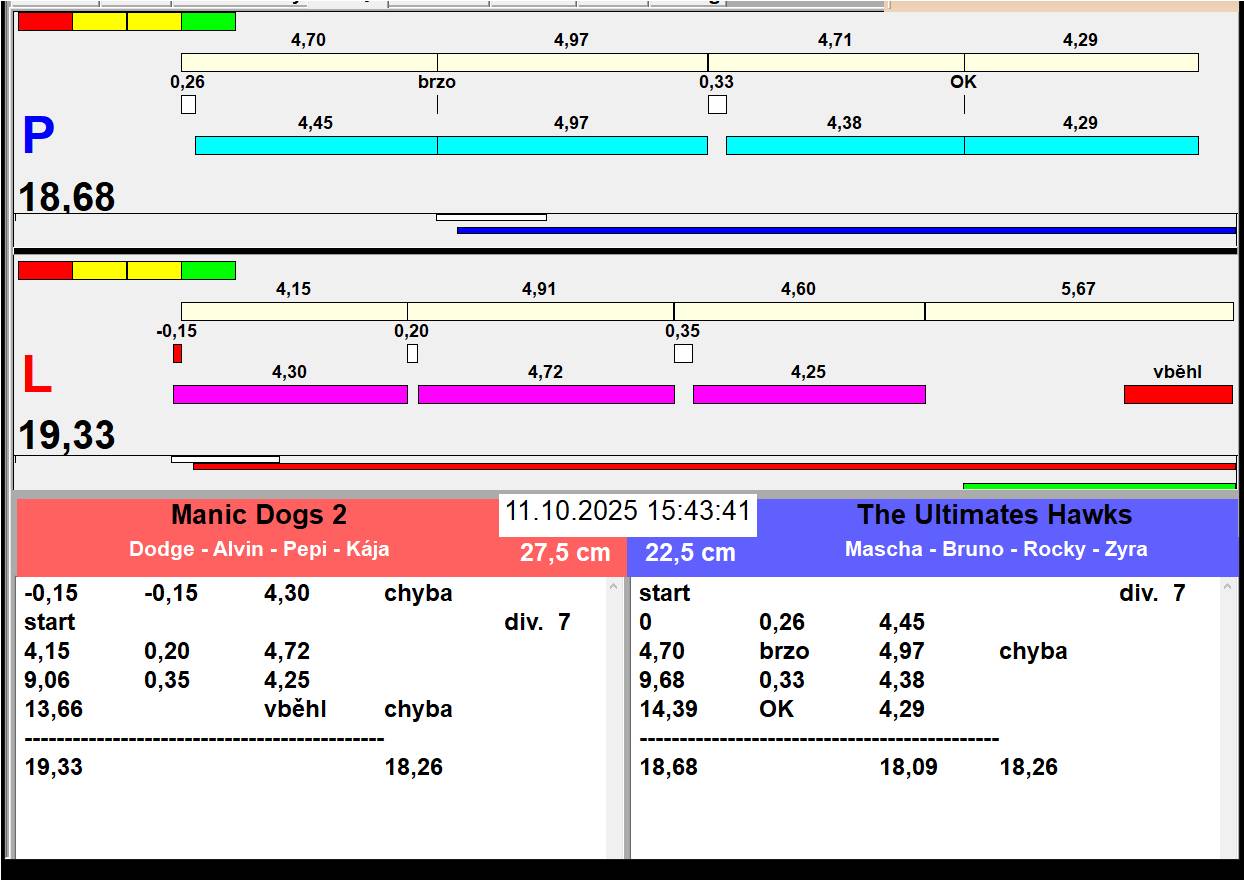Click 4,45 in Ultimates Hawks list
The width and height of the screenshot is (1244, 880).
tap(902, 622)
